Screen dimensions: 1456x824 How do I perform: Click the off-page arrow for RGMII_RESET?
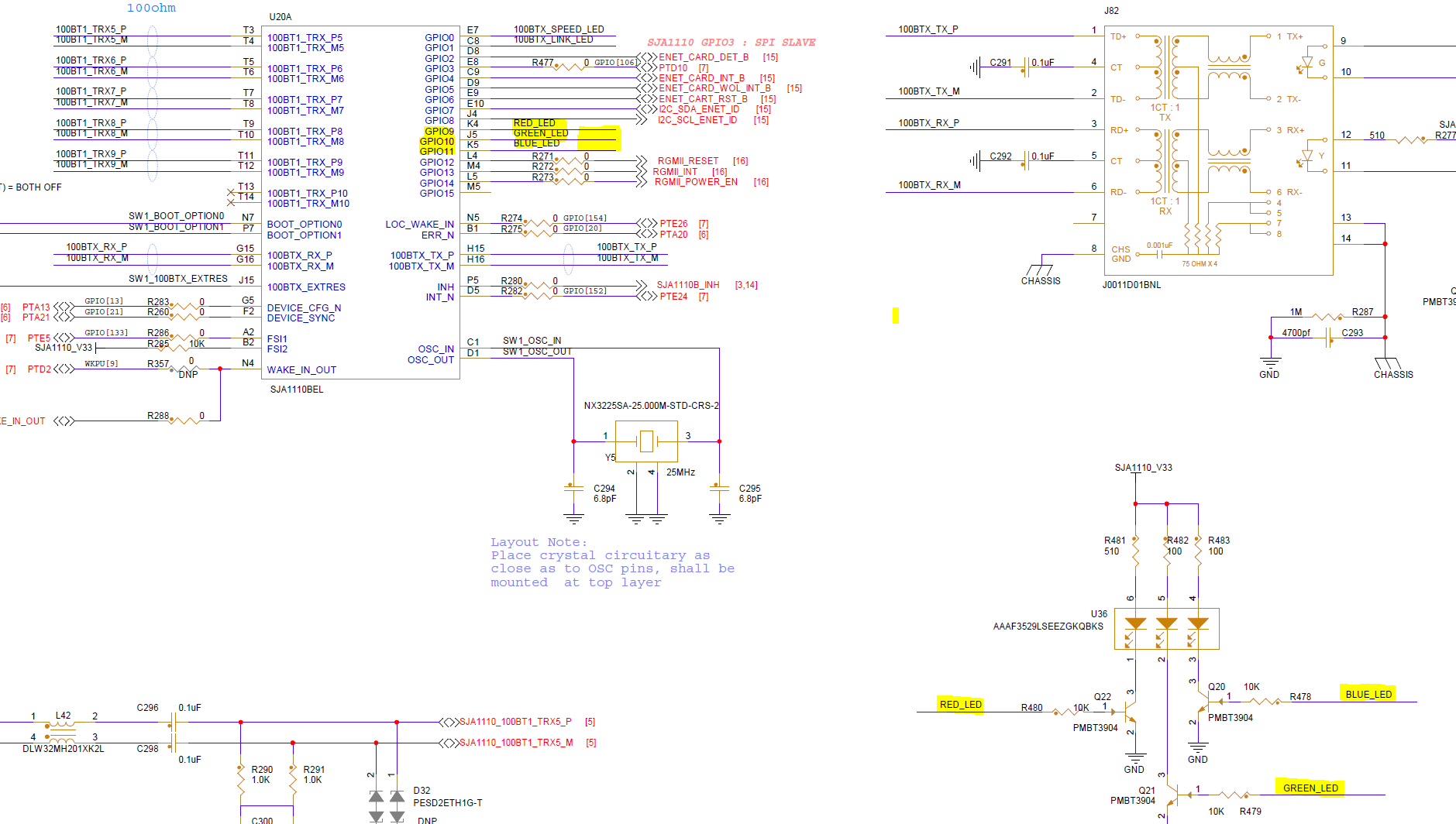pos(642,161)
